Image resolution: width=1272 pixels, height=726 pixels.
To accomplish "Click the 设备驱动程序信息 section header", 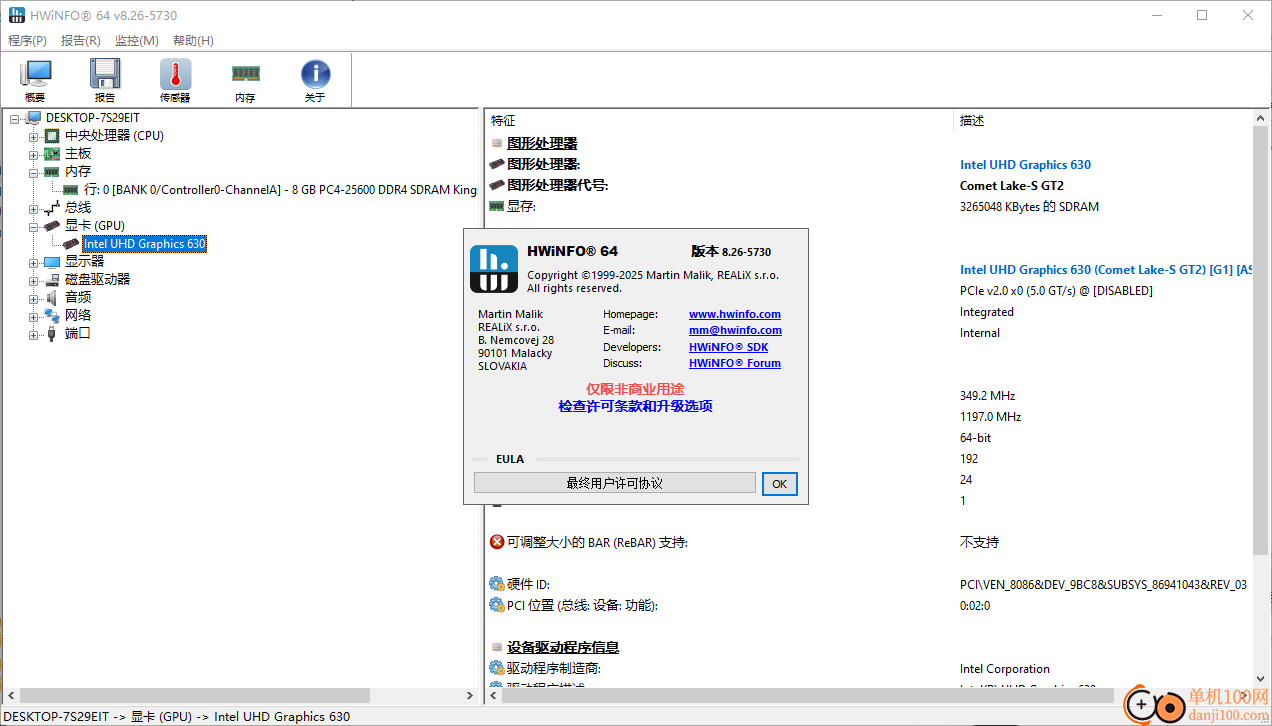I will [x=563, y=647].
